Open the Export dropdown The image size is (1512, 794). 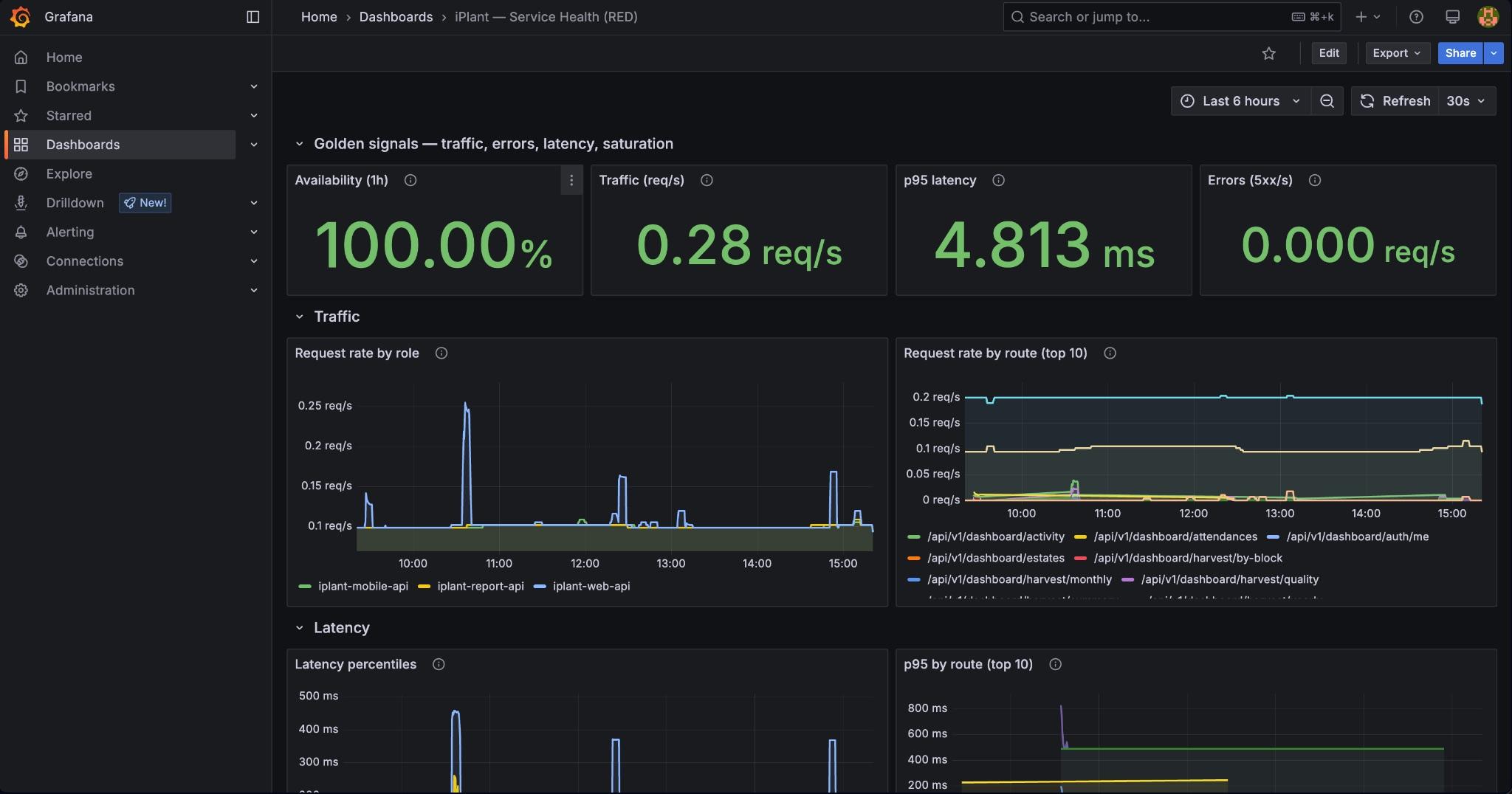[x=1398, y=53]
